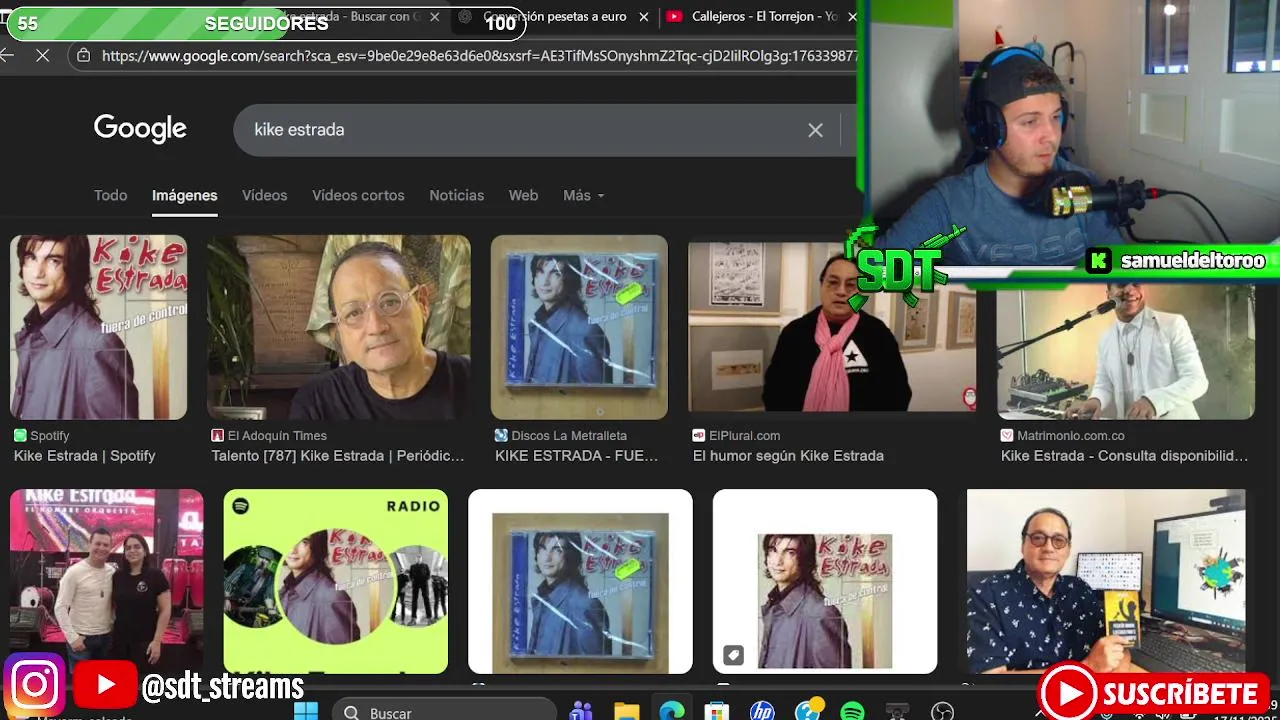This screenshot has width=1280, height=720.
Task: Expand the 'Más' search filter dropdown
Action: point(583,196)
